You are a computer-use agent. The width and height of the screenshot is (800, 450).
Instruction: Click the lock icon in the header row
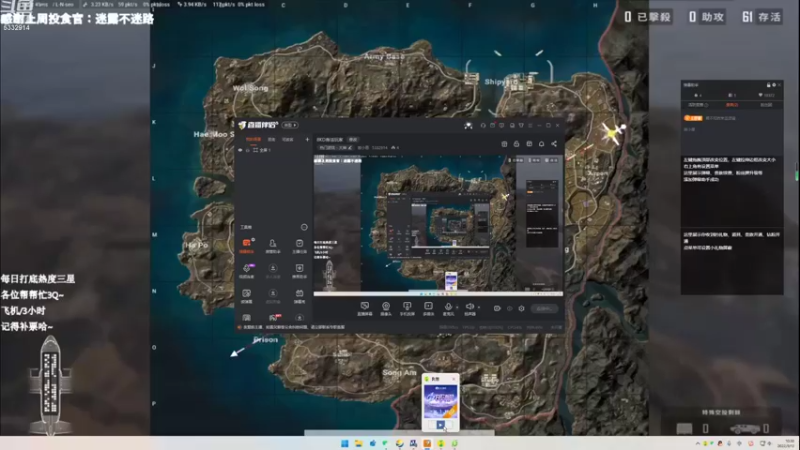coord(516,144)
